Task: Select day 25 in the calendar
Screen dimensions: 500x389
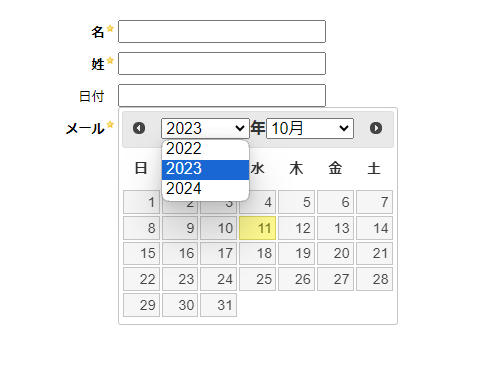Action: 257,279
